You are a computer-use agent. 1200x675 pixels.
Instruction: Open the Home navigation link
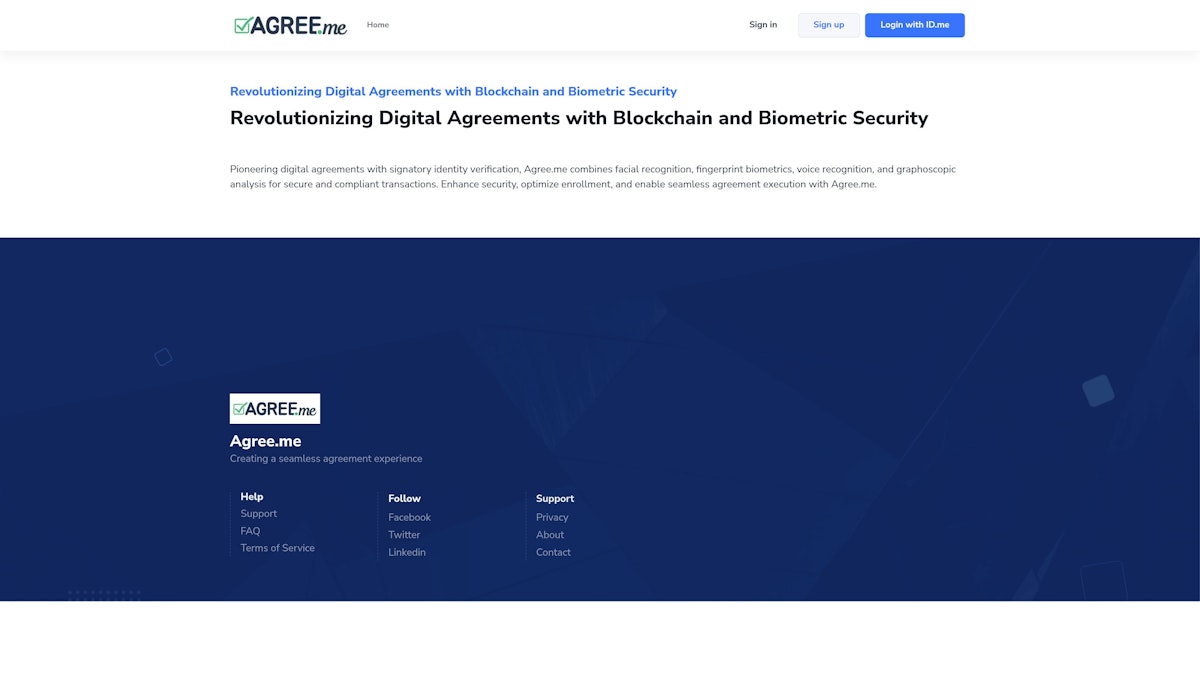(378, 25)
